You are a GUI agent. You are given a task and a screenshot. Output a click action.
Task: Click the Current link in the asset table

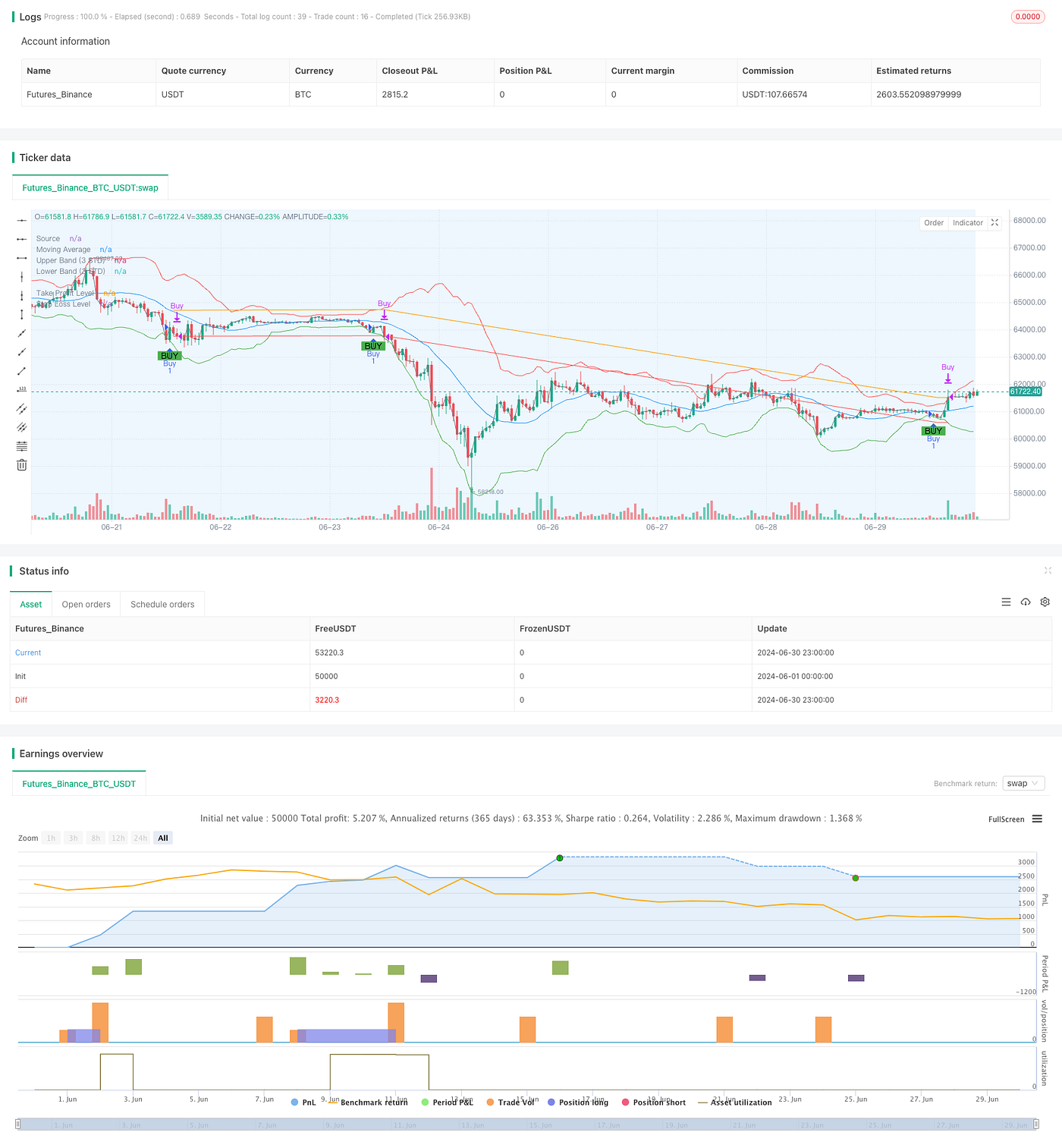28,652
